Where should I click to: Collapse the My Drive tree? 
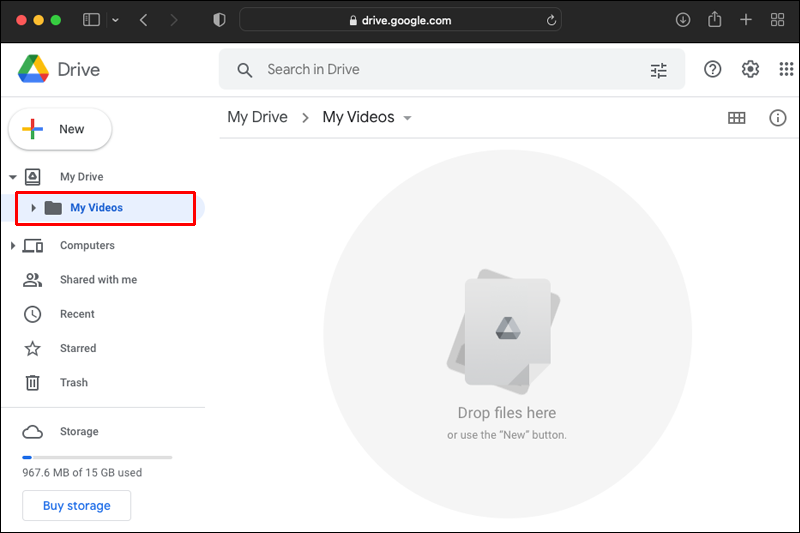tap(13, 177)
